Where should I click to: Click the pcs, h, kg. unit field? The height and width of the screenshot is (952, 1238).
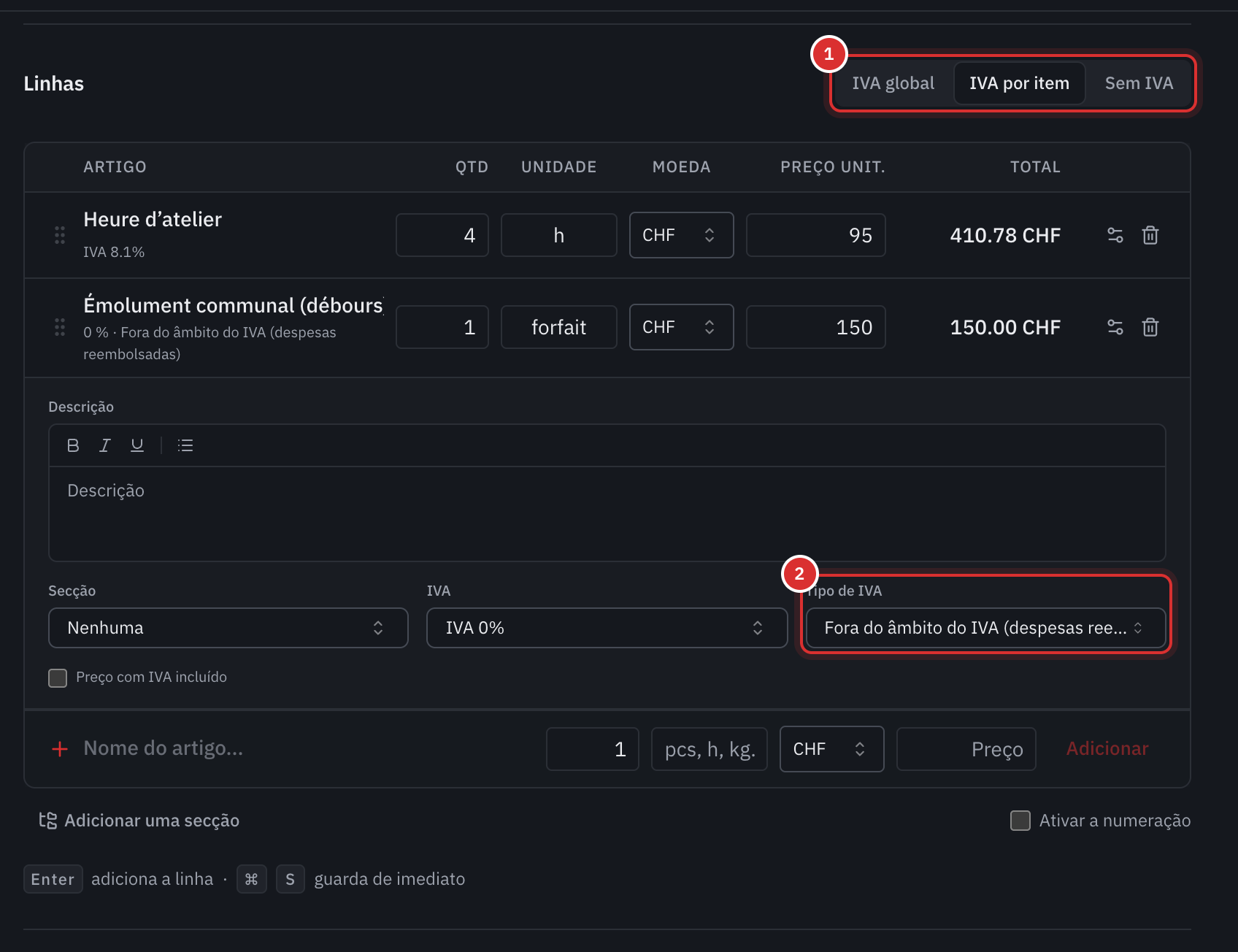click(x=710, y=749)
